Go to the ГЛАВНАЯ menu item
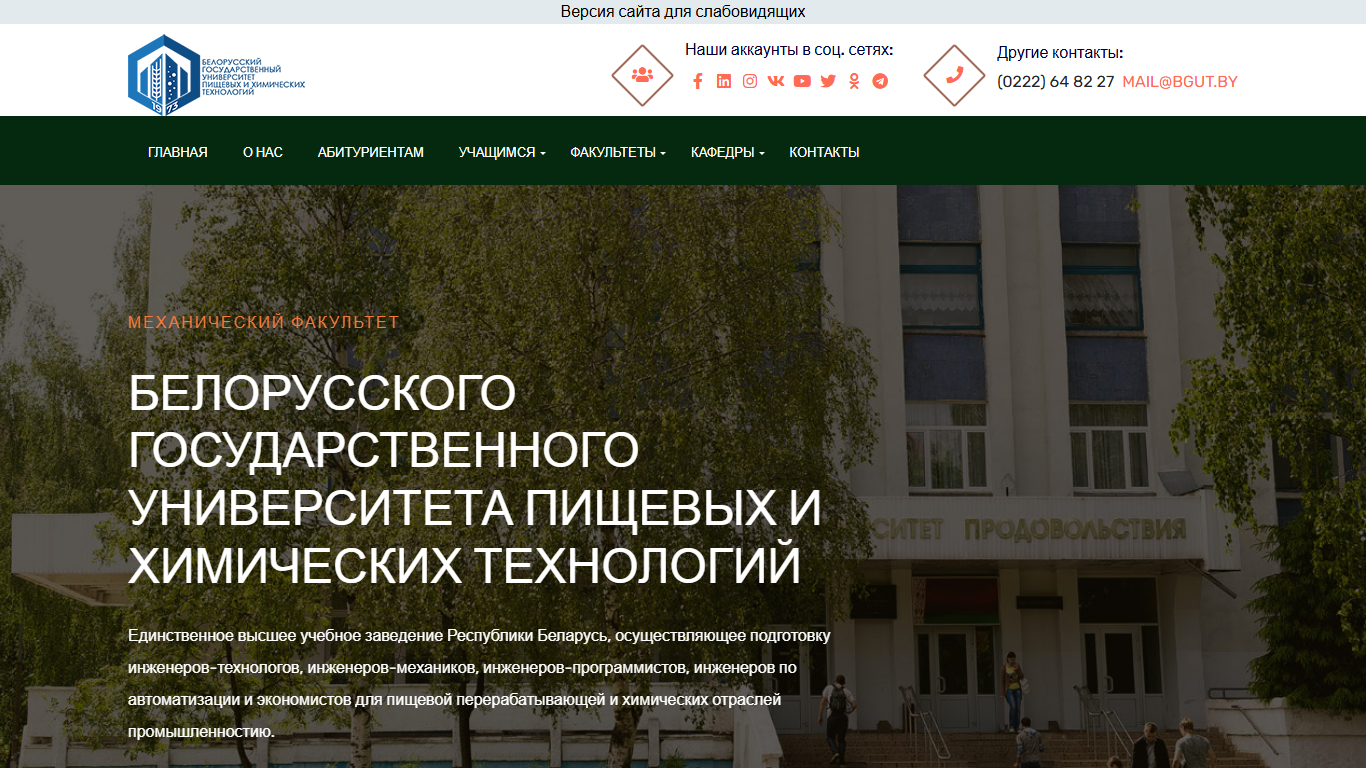 pyautogui.click(x=178, y=153)
